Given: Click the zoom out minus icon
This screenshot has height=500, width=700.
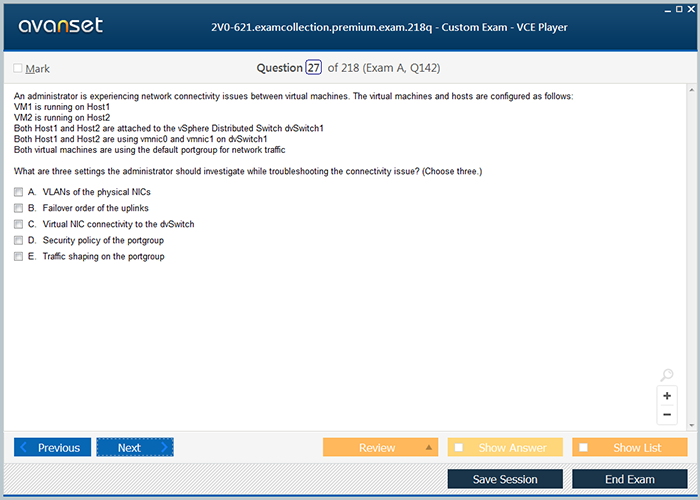Looking at the screenshot, I should point(667,415).
